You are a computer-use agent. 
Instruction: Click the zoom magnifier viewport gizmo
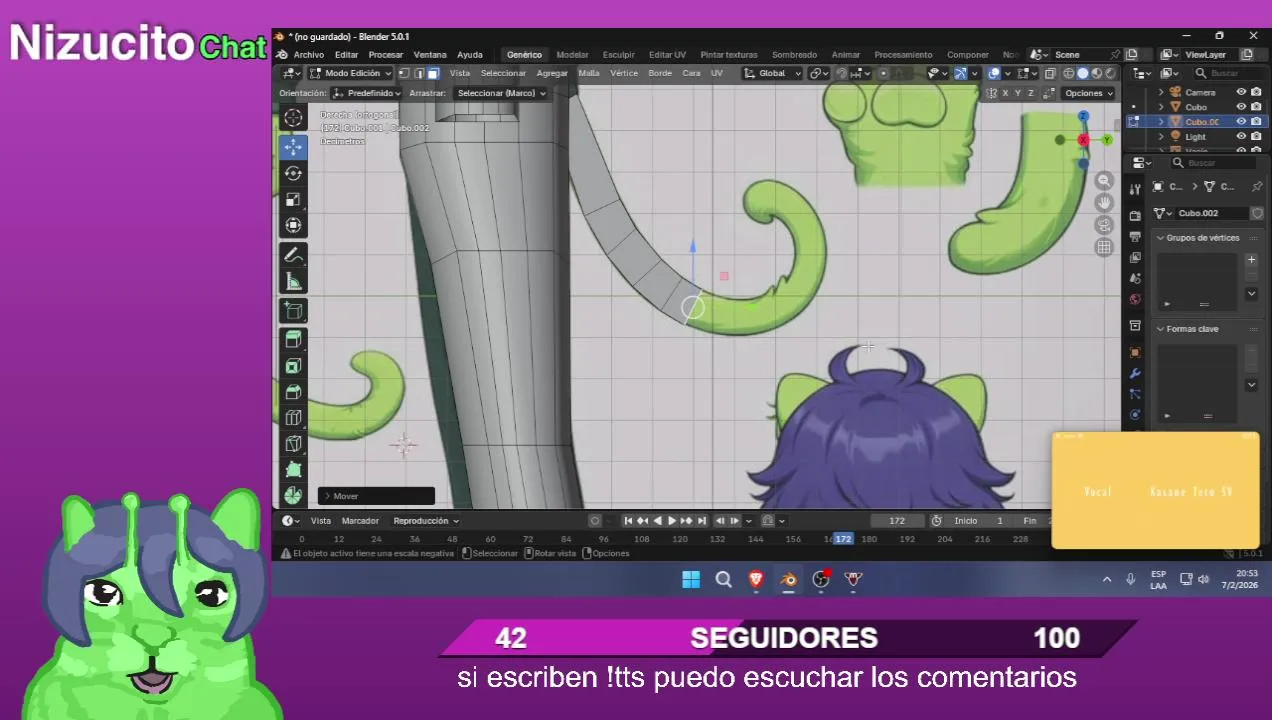1104,181
